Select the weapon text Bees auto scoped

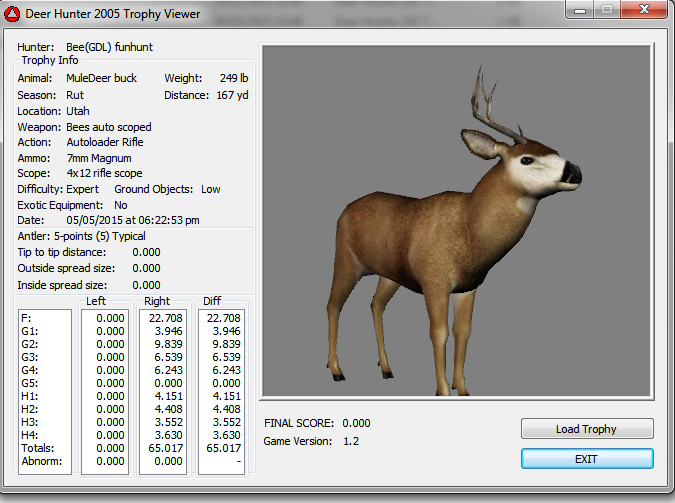(110, 127)
